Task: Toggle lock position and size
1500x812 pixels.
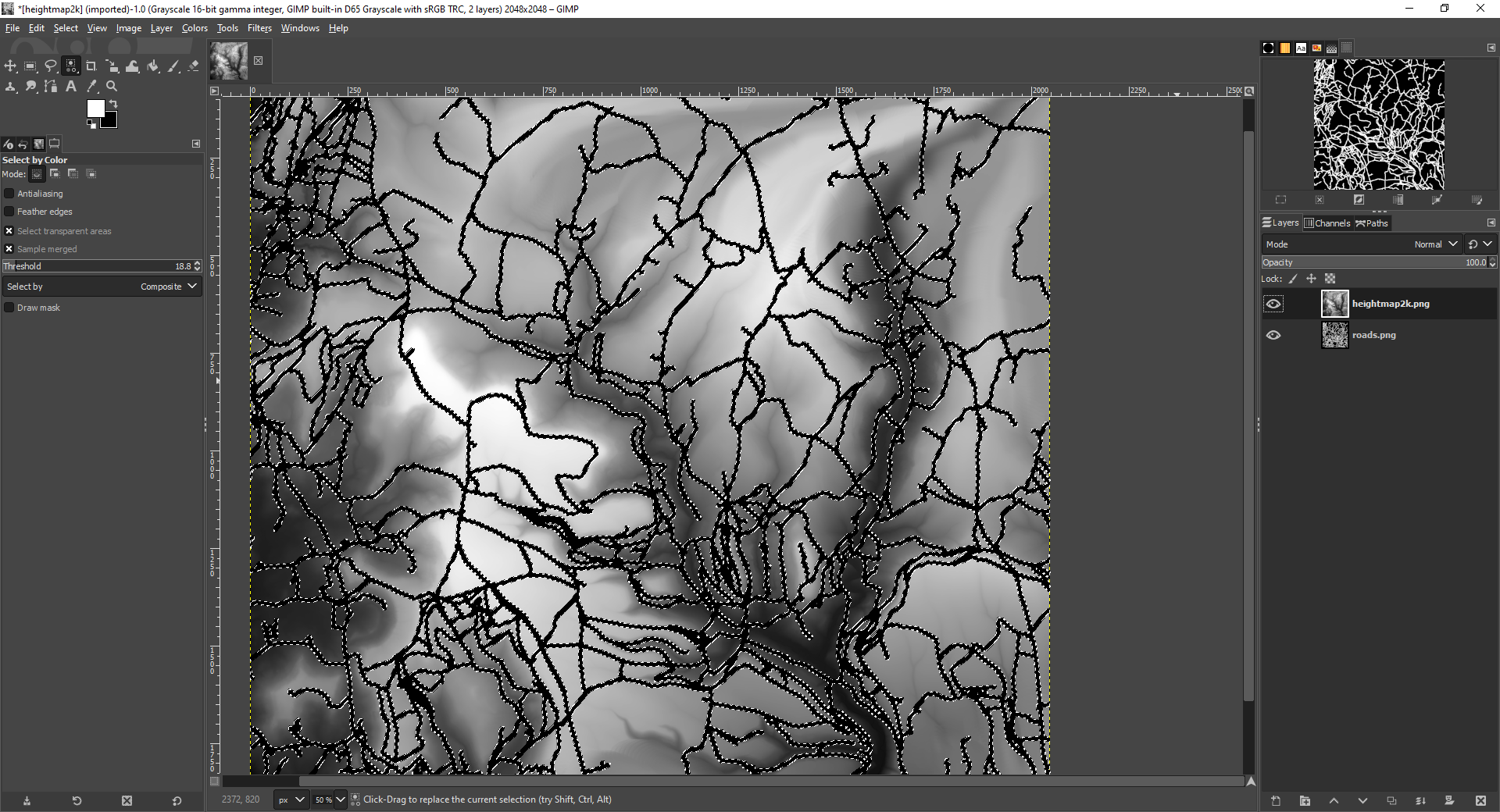Action: (x=1311, y=279)
